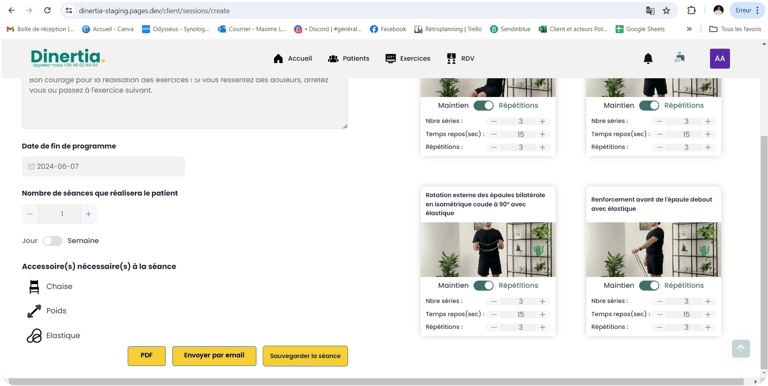Increase Nbre séries on Rotation externe card
This screenshot has height=386, width=768.
click(543, 302)
